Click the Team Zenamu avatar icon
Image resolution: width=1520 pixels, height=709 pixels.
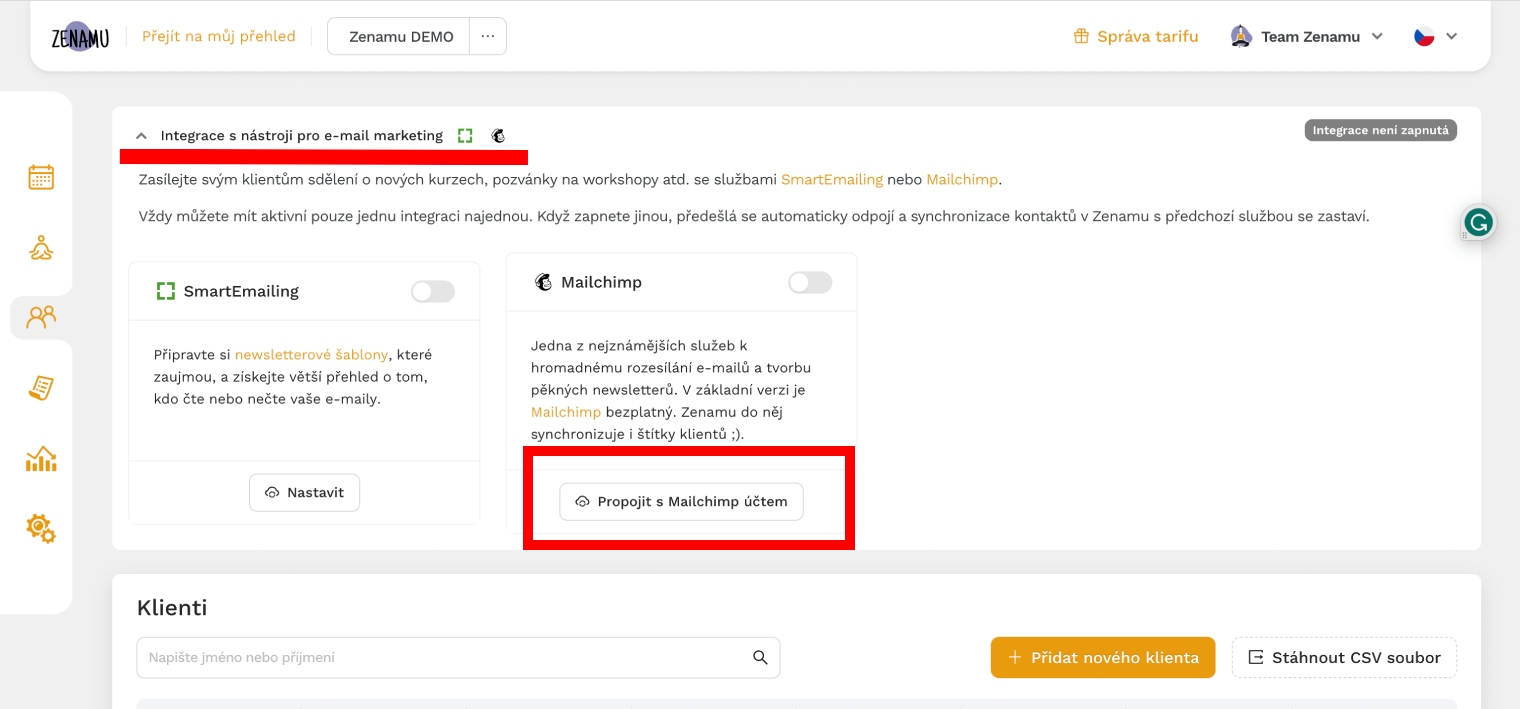(x=1241, y=36)
